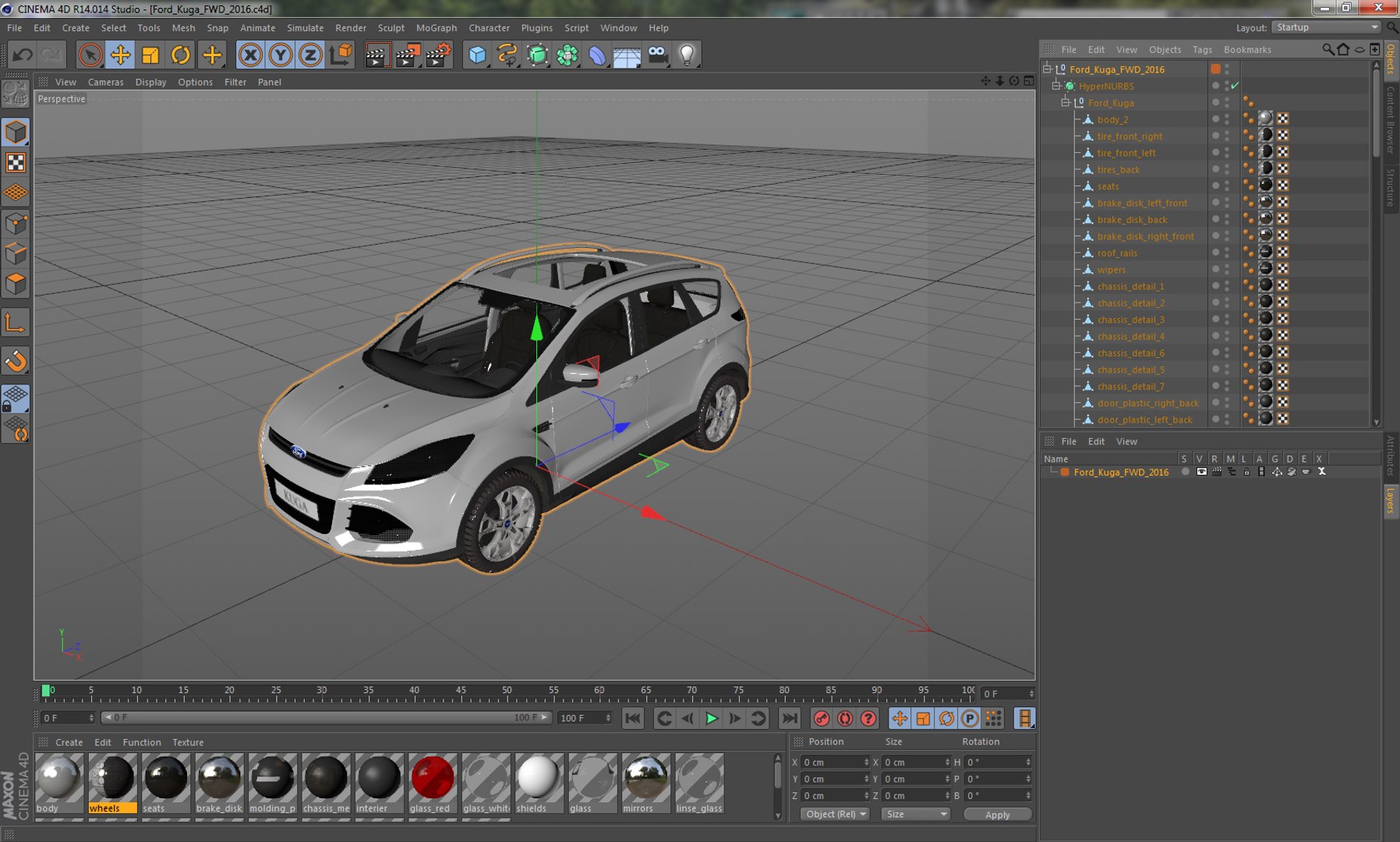Screen dimensions: 1400x842
Task: Enable snapping magnet icon
Action: [x=16, y=361]
